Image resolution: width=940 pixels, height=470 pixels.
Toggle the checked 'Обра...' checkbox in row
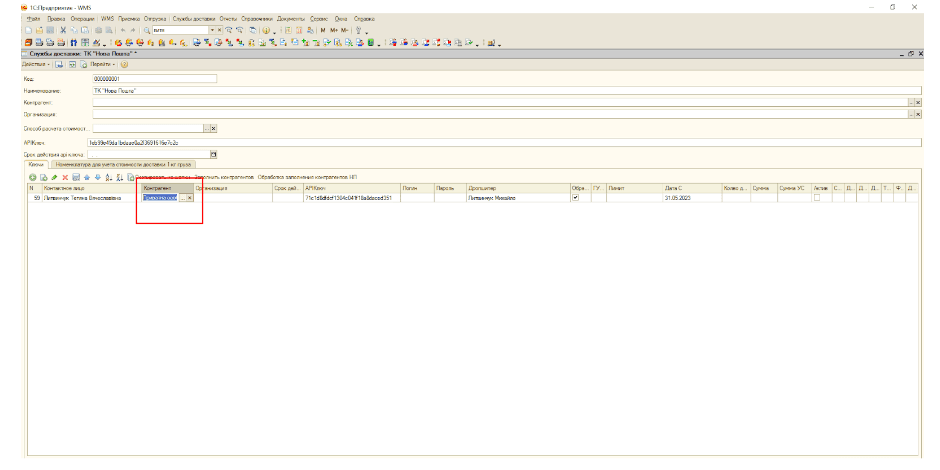point(574,198)
